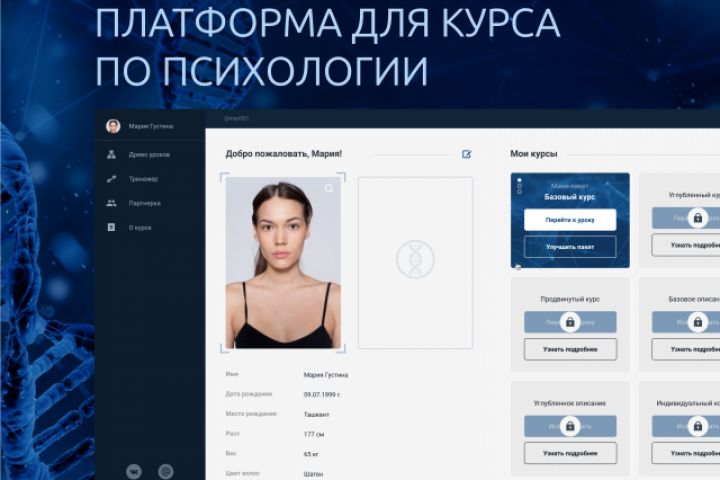The width and height of the screenshot is (720, 480).
Task: Click the lock icon on Продвинутый курс
Action: point(570,322)
